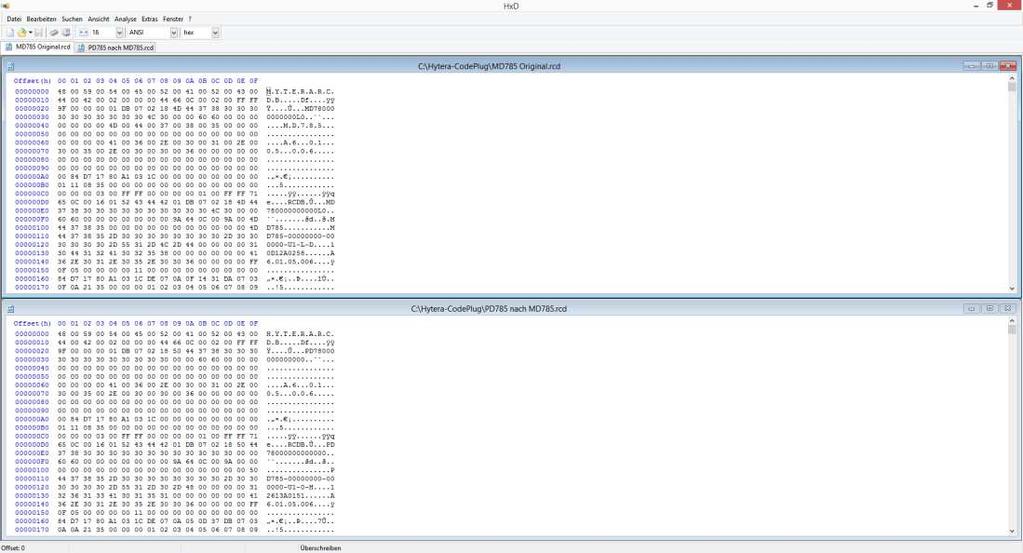Click decoded text 0000-U1-L-D....1 in MD785 Original
Image resolution: width=1023 pixels, height=553 pixels.
(x=300, y=245)
